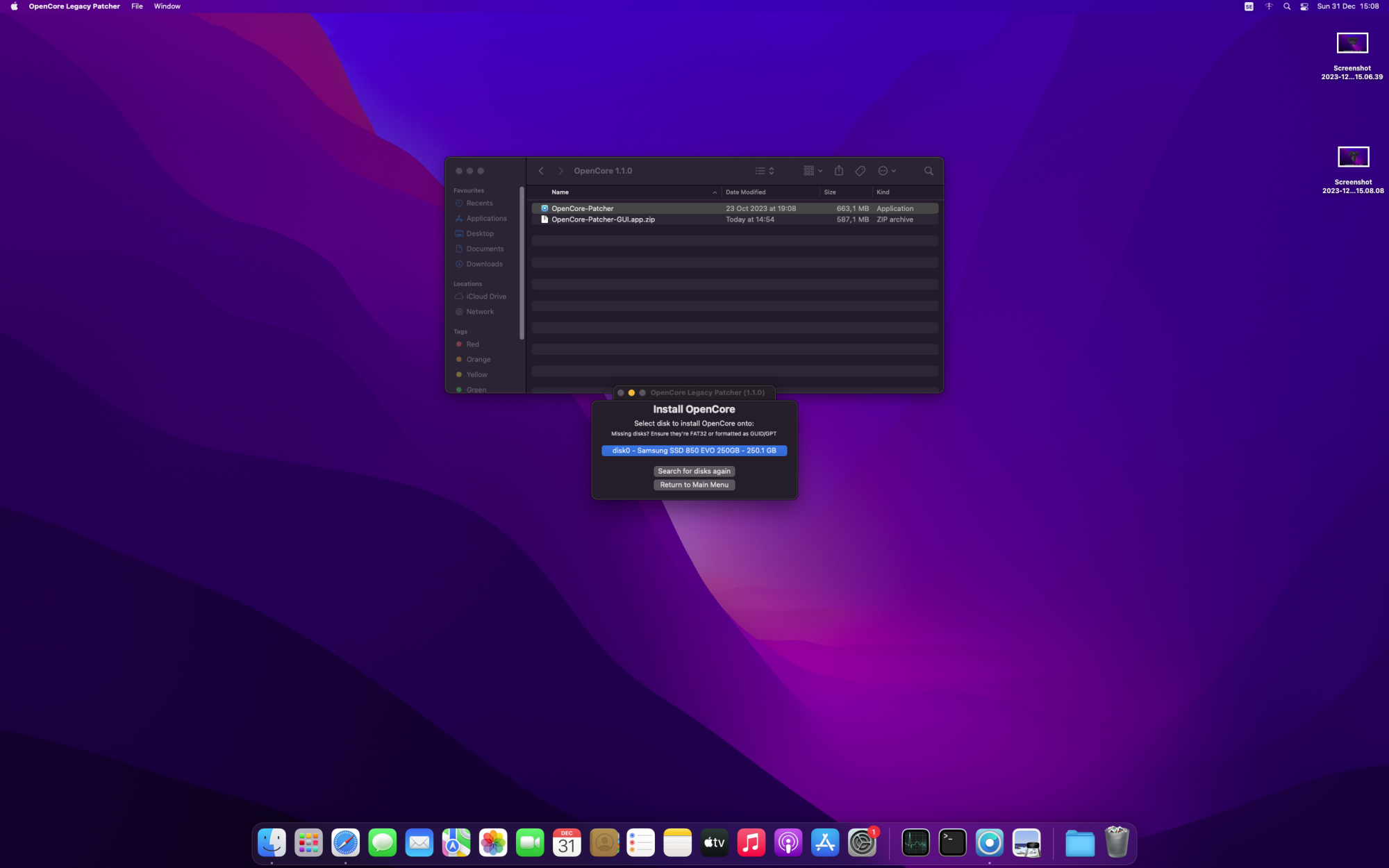Viewport: 1389px width, 868px height.
Task: Open the more actions ellipsis dropdown
Action: pyautogui.click(x=887, y=170)
